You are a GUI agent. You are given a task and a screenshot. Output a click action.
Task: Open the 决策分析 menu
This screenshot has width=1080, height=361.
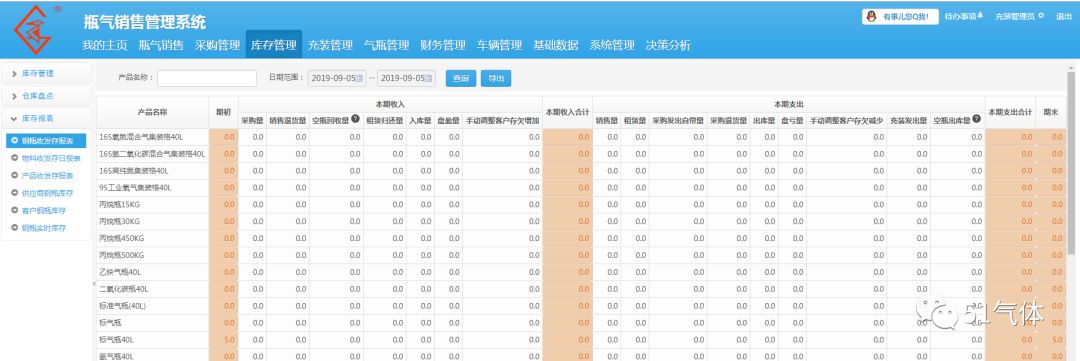668,45
